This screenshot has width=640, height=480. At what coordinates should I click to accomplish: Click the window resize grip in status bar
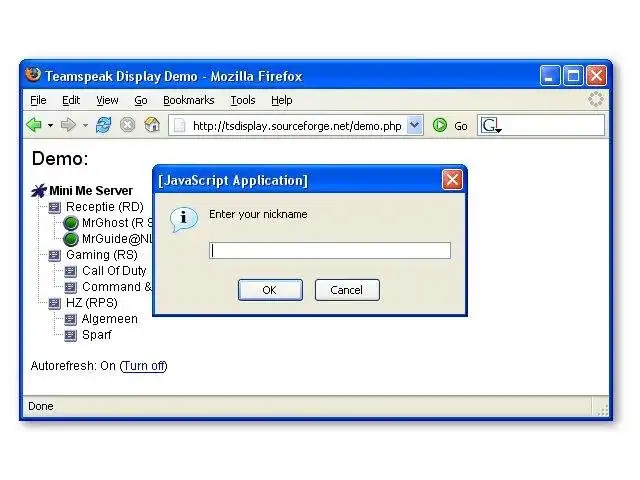(x=602, y=409)
